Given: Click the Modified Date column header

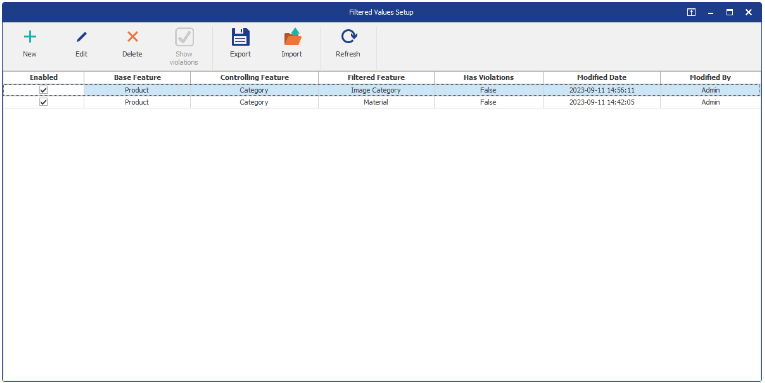Looking at the screenshot, I should click(602, 78).
